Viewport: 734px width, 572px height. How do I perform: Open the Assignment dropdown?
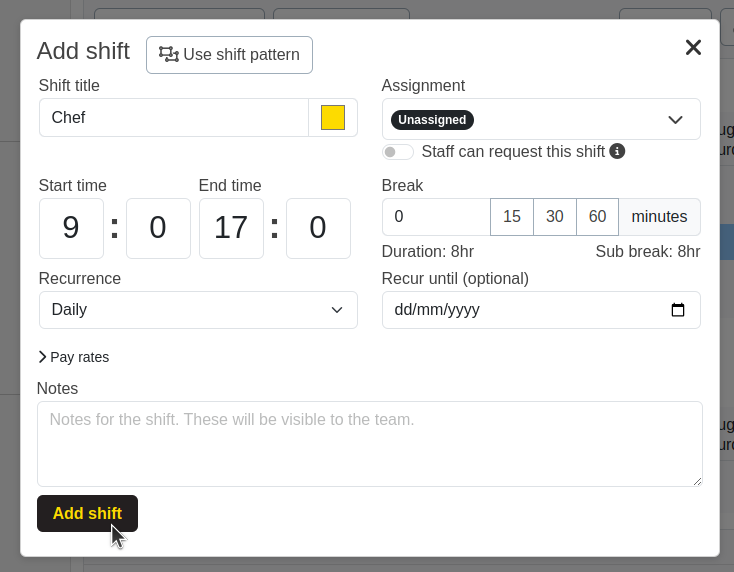(x=540, y=119)
